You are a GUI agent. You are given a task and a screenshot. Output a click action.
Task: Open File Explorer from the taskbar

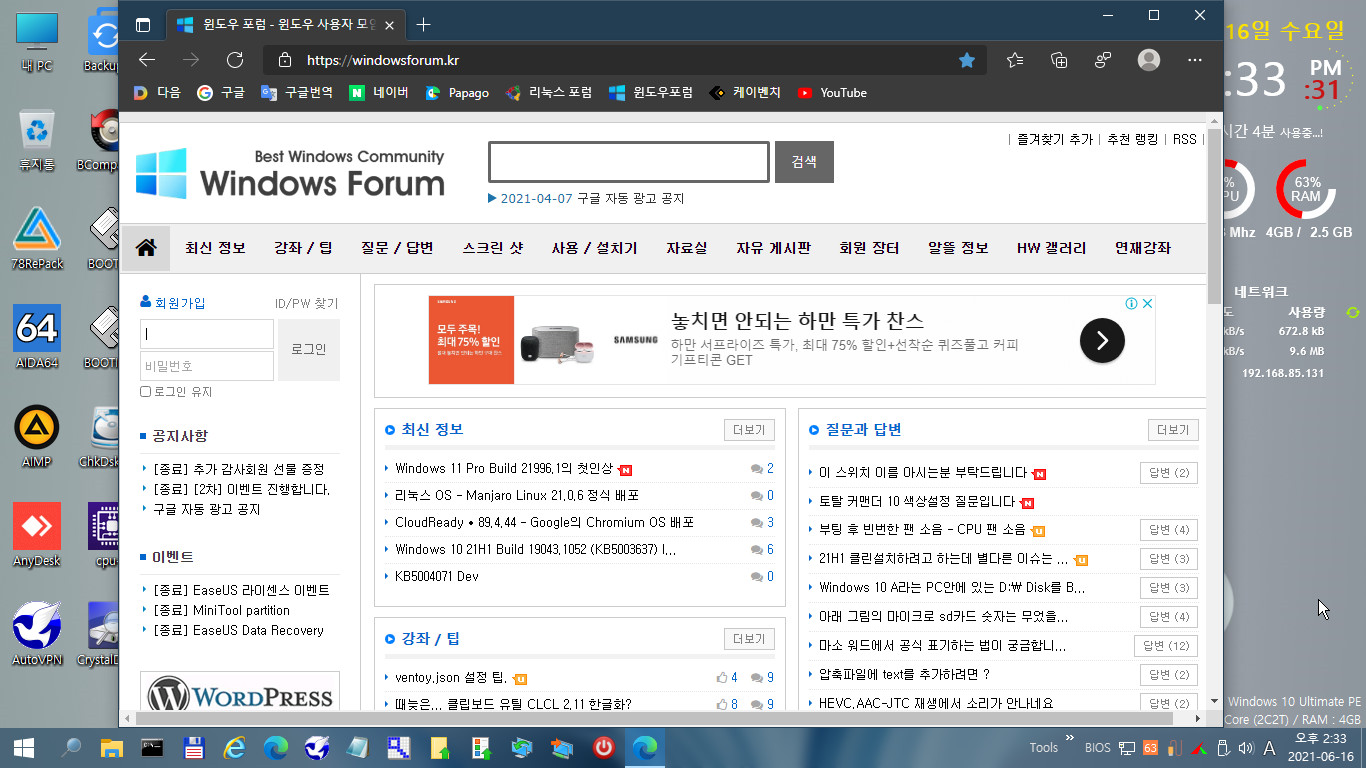coord(110,747)
